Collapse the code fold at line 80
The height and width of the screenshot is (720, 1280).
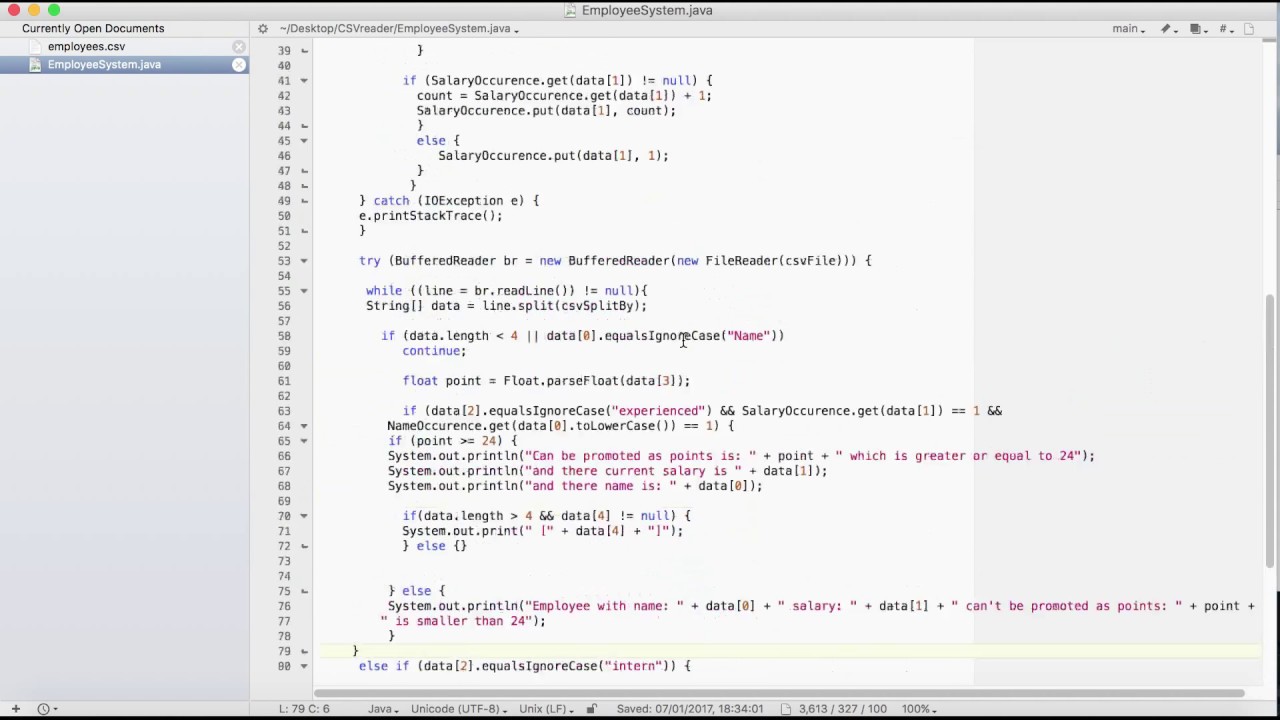tap(304, 666)
